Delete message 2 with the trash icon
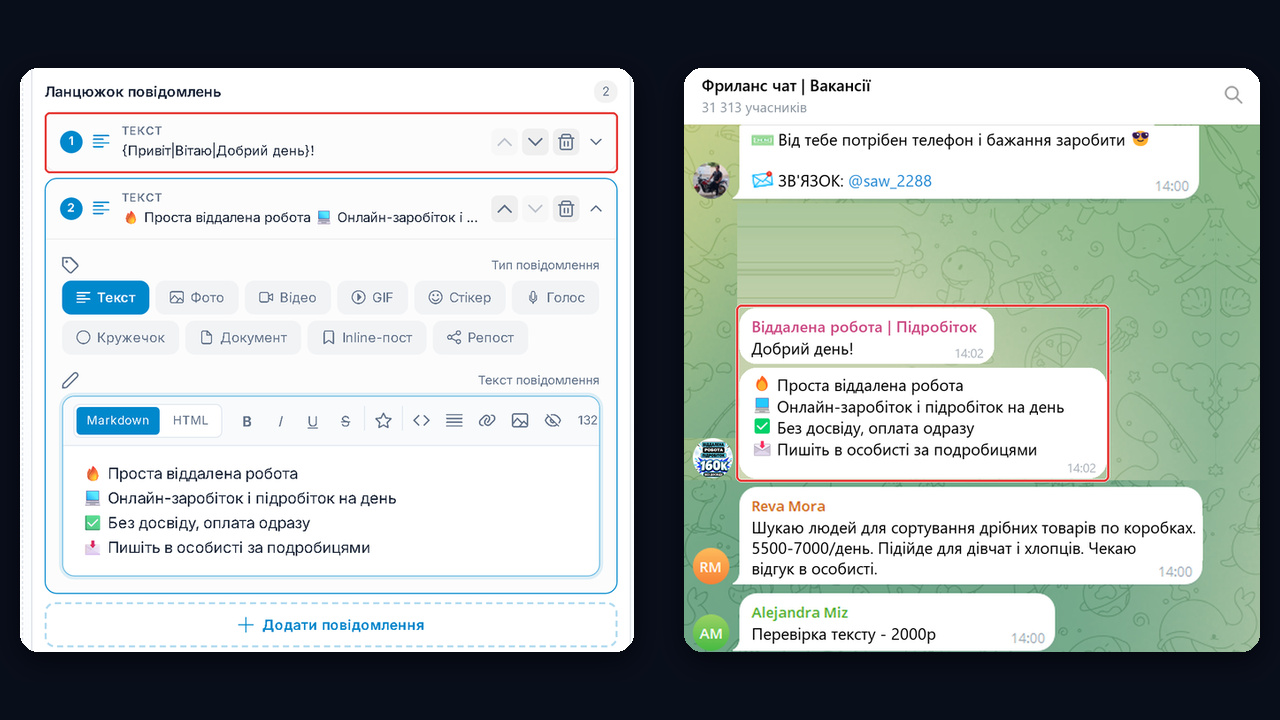The height and width of the screenshot is (720, 1280). (566, 209)
